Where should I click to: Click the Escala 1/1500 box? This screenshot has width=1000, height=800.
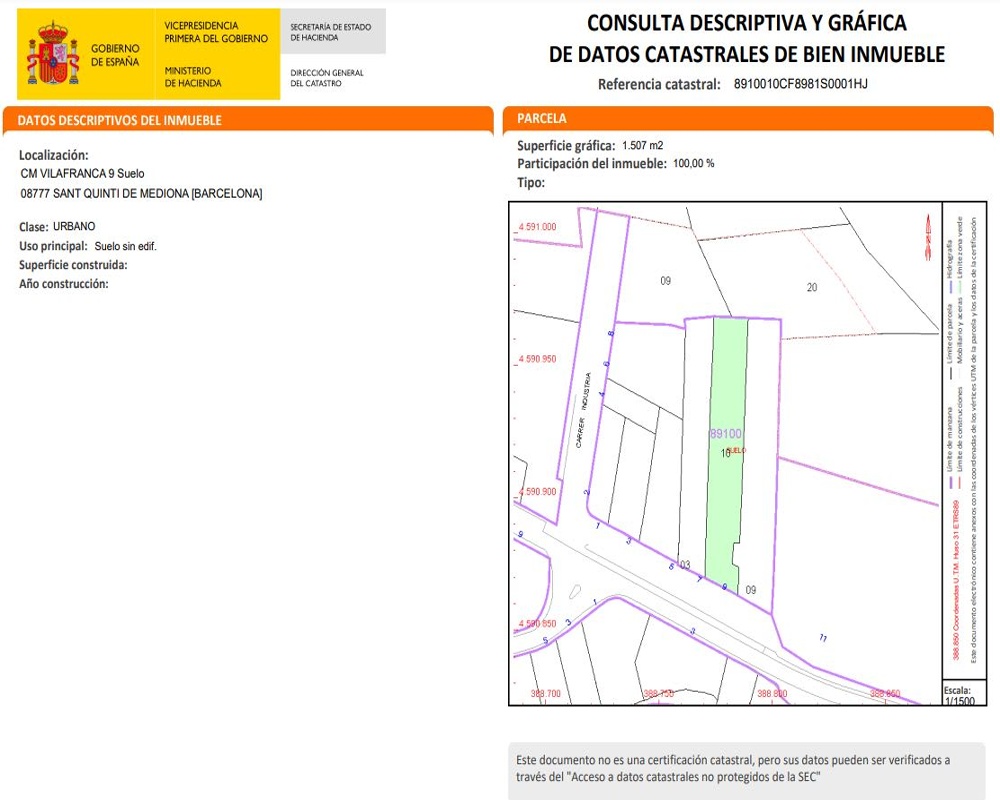(958, 696)
